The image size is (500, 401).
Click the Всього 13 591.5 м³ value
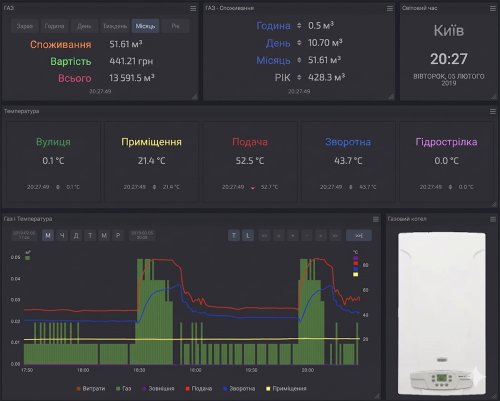[x=132, y=78]
